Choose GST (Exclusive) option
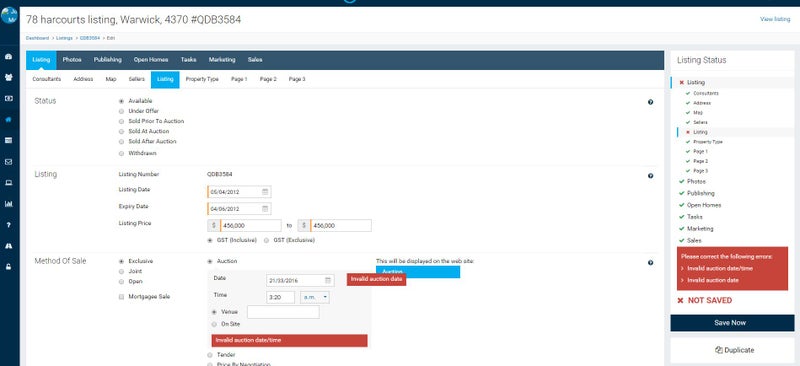The height and width of the screenshot is (366, 800). coord(266,240)
